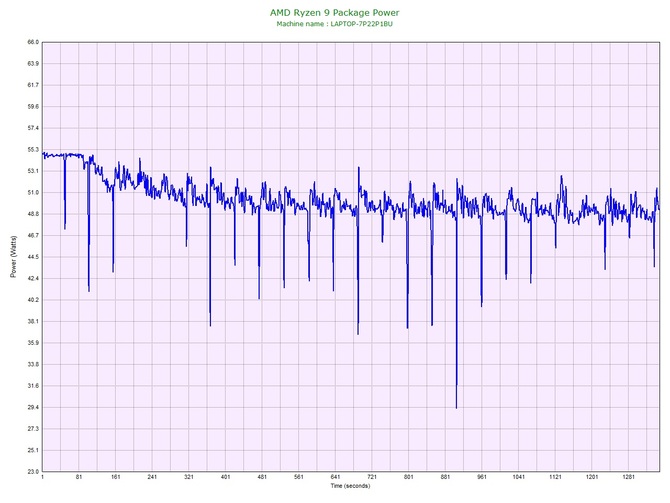Click the Y-axis value 55.3
This screenshot has height=503, width=670.
33,150
